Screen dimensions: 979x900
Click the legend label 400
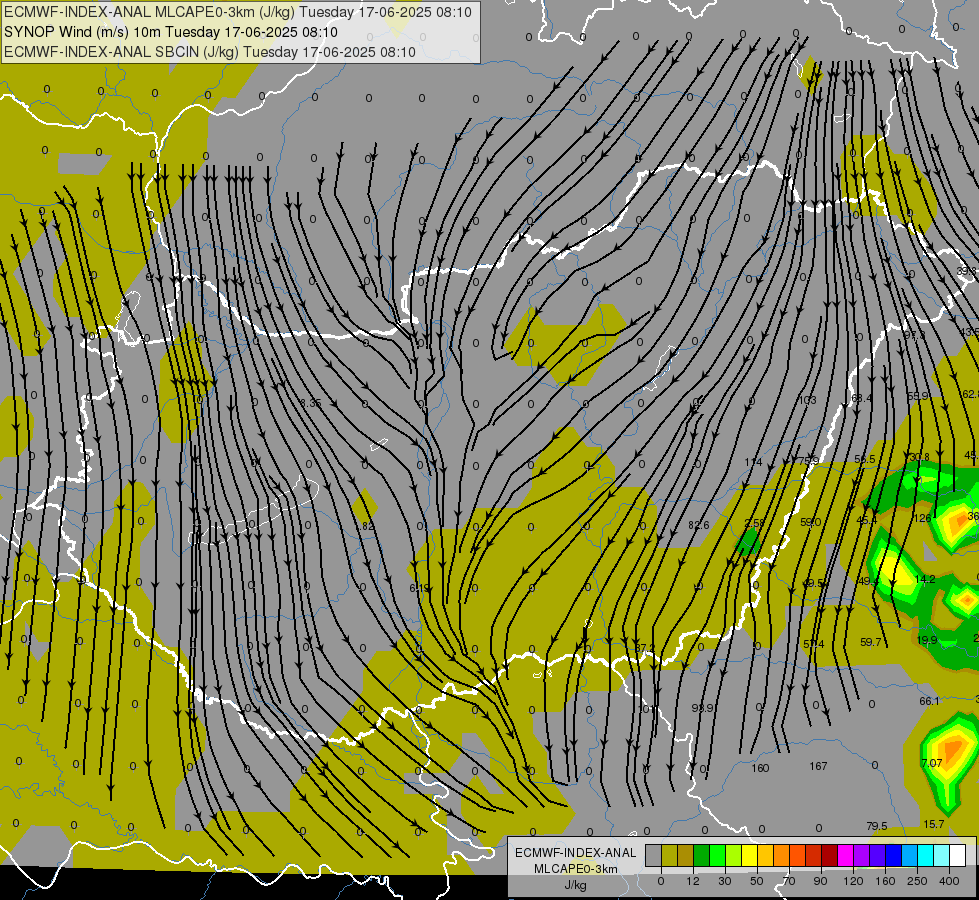(949, 881)
